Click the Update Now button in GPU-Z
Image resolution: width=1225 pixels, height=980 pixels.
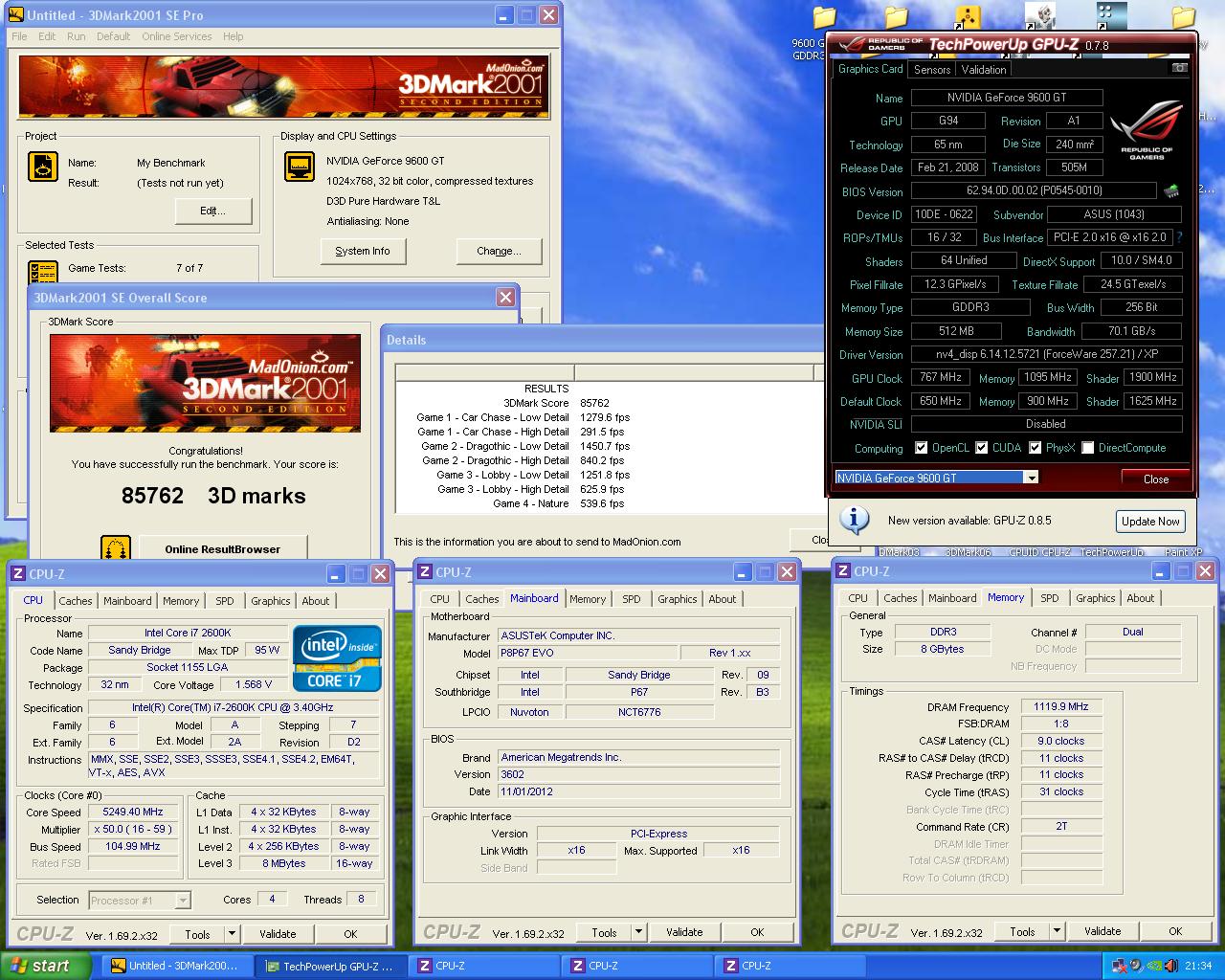[1150, 522]
